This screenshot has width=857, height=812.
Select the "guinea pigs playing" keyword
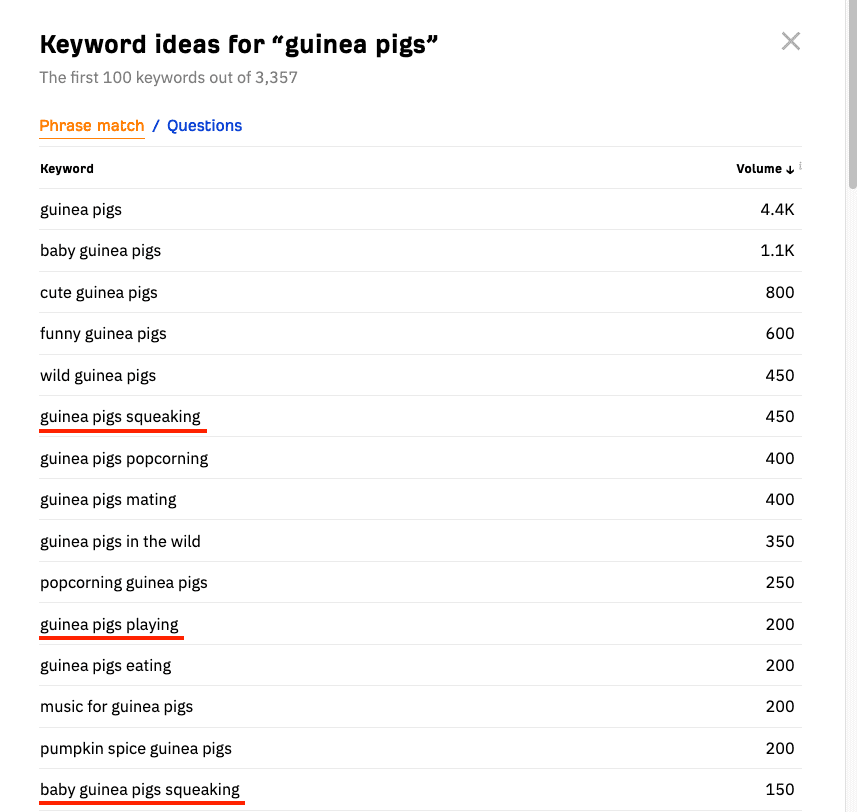tap(109, 624)
